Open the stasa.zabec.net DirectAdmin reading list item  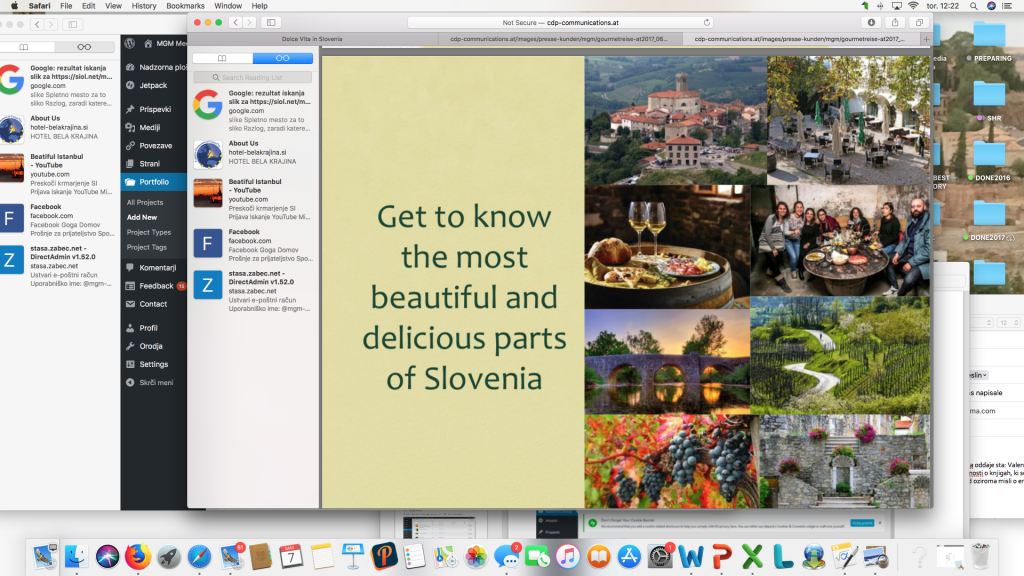tap(253, 291)
